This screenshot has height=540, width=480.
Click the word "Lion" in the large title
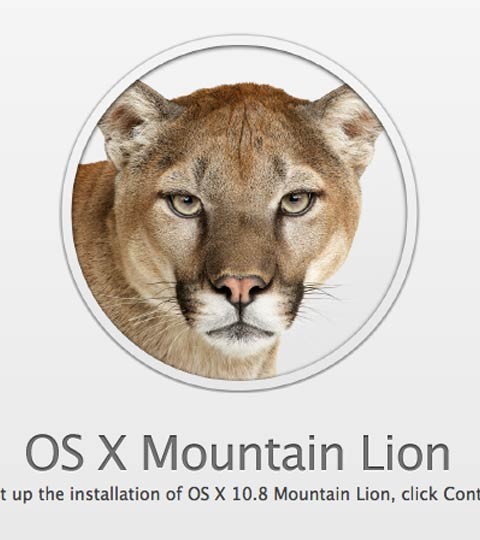[x=406, y=452]
